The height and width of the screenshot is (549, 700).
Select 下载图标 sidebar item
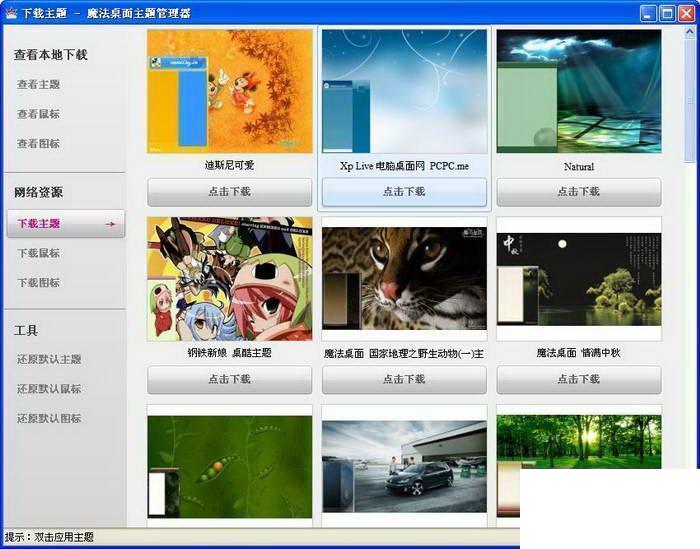coord(38,283)
